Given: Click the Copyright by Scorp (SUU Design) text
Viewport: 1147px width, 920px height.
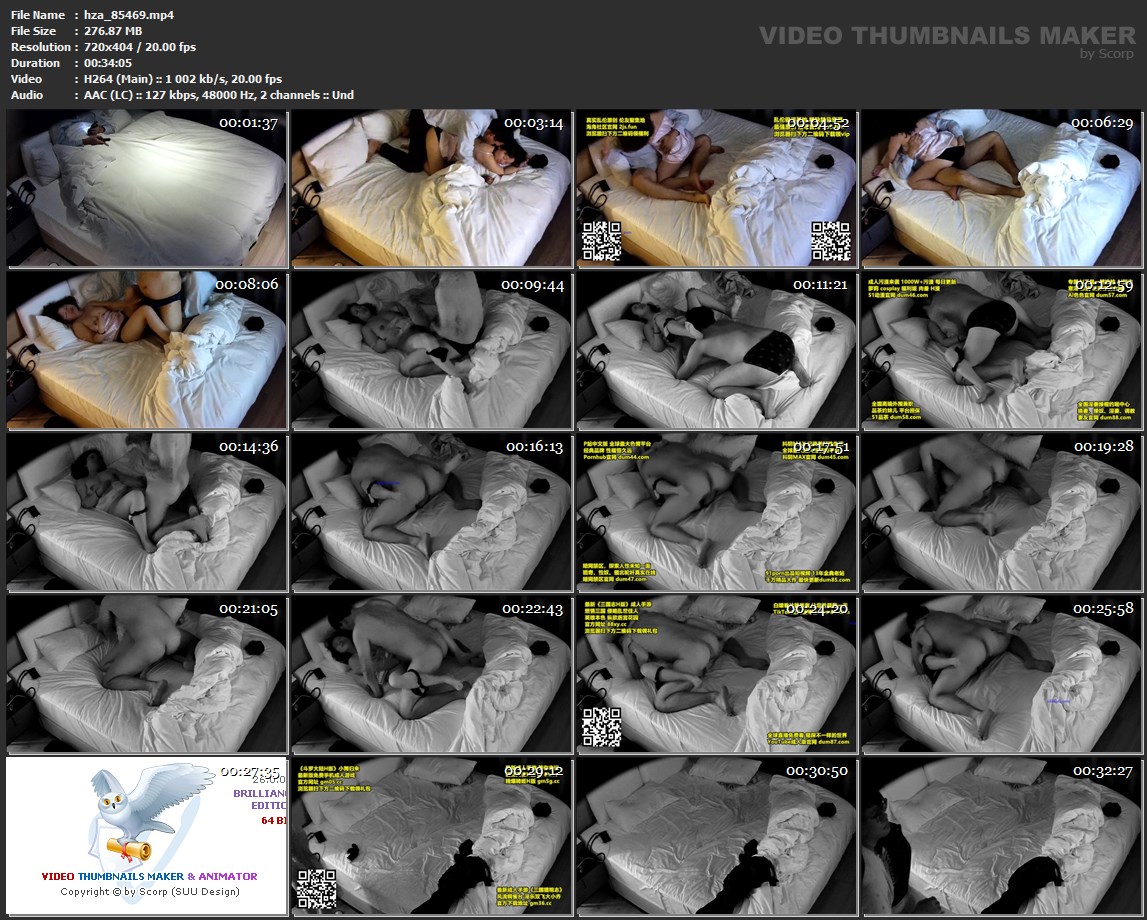Looking at the screenshot, I should click(150, 891).
